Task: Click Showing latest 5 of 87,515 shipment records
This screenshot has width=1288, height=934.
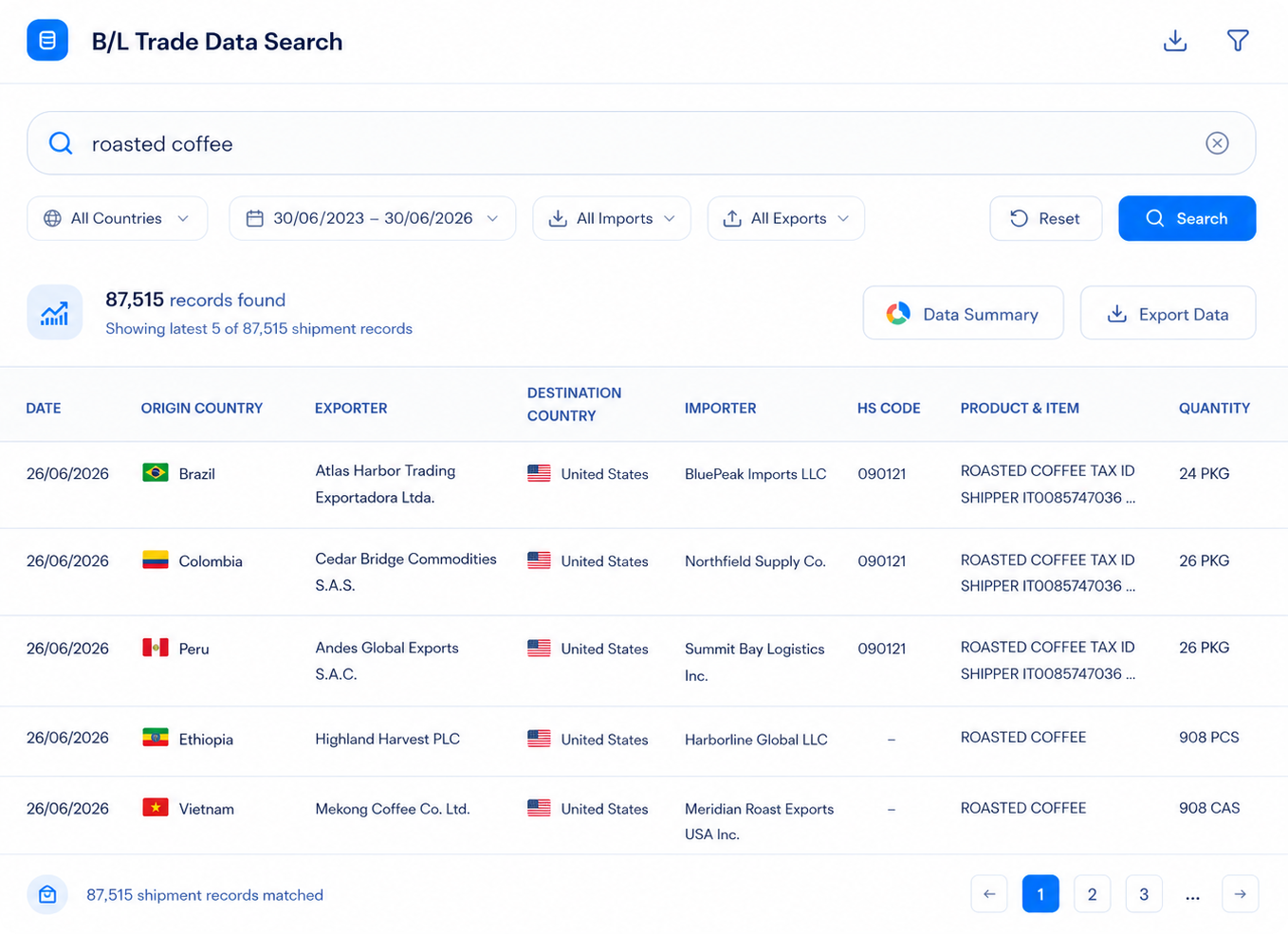Action: [x=259, y=329]
